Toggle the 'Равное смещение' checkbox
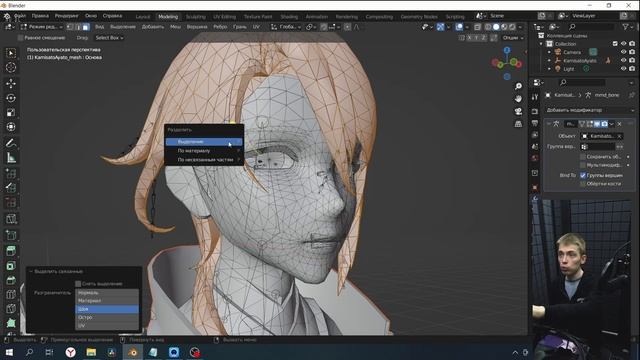The height and width of the screenshot is (360, 640). (x=20, y=38)
